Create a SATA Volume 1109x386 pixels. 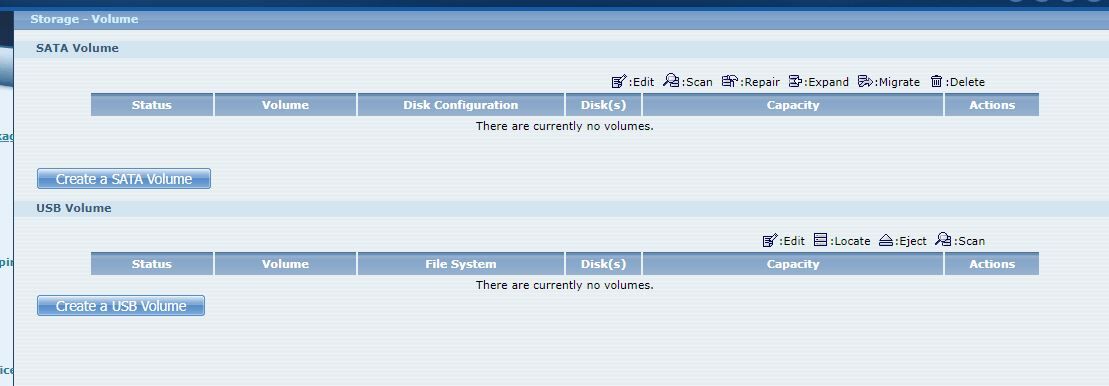tap(124, 179)
